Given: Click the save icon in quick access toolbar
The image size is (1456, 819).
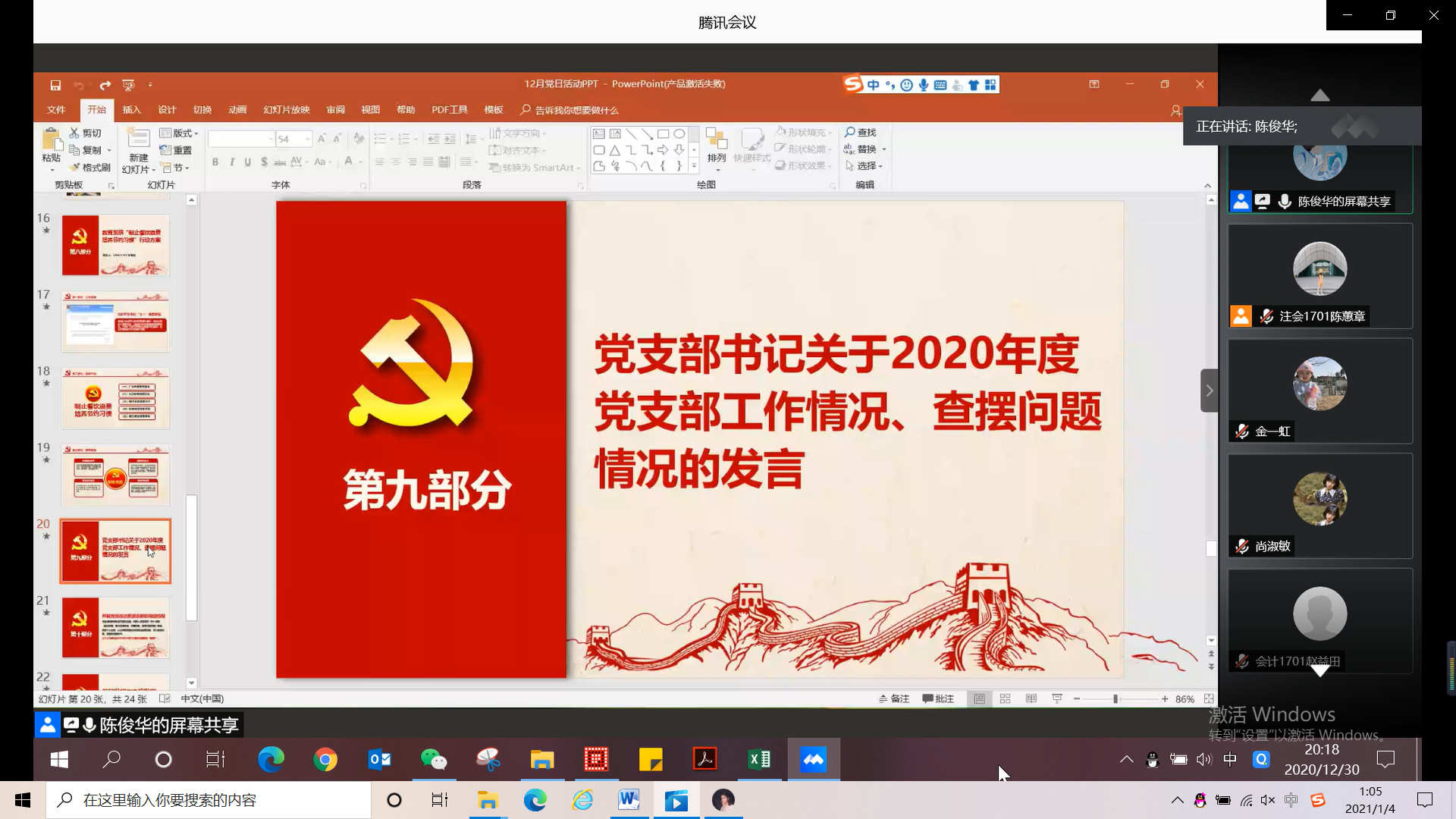Looking at the screenshot, I should [55, 85].
